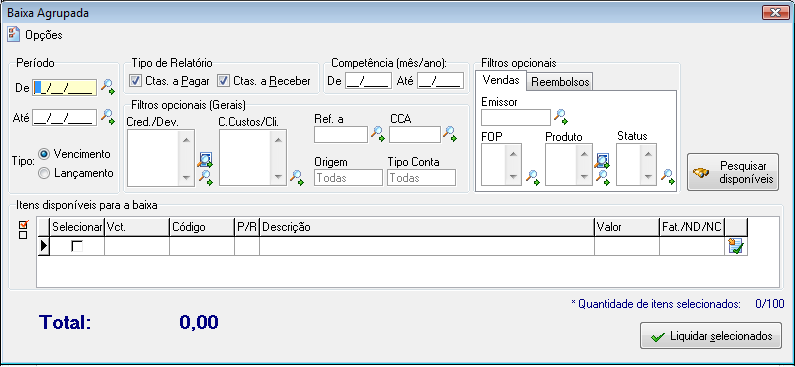
Task: Click the current row arrow indicator
Action: point(44,246)
